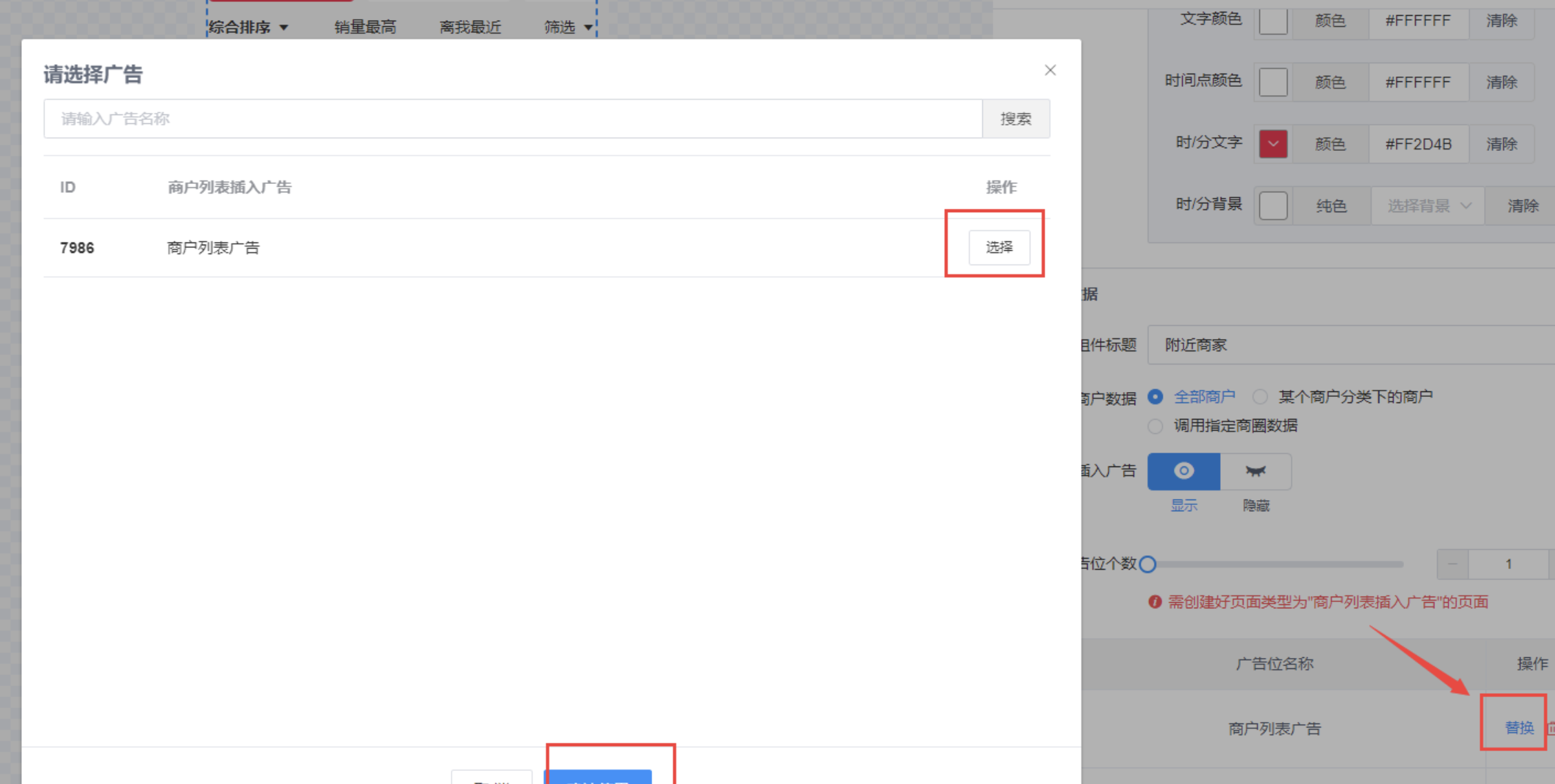The image size is (1555, 784).
Task: Click the ad count number field showing 1
Action: click(1508, 564)
